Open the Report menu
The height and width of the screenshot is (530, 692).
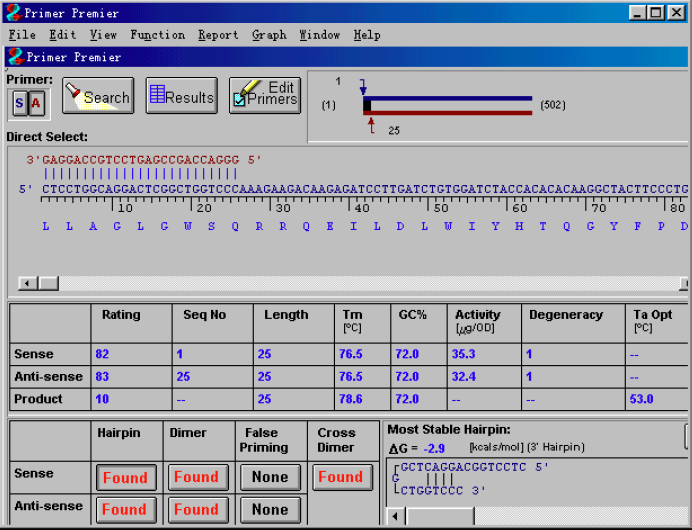coord(218,35)
